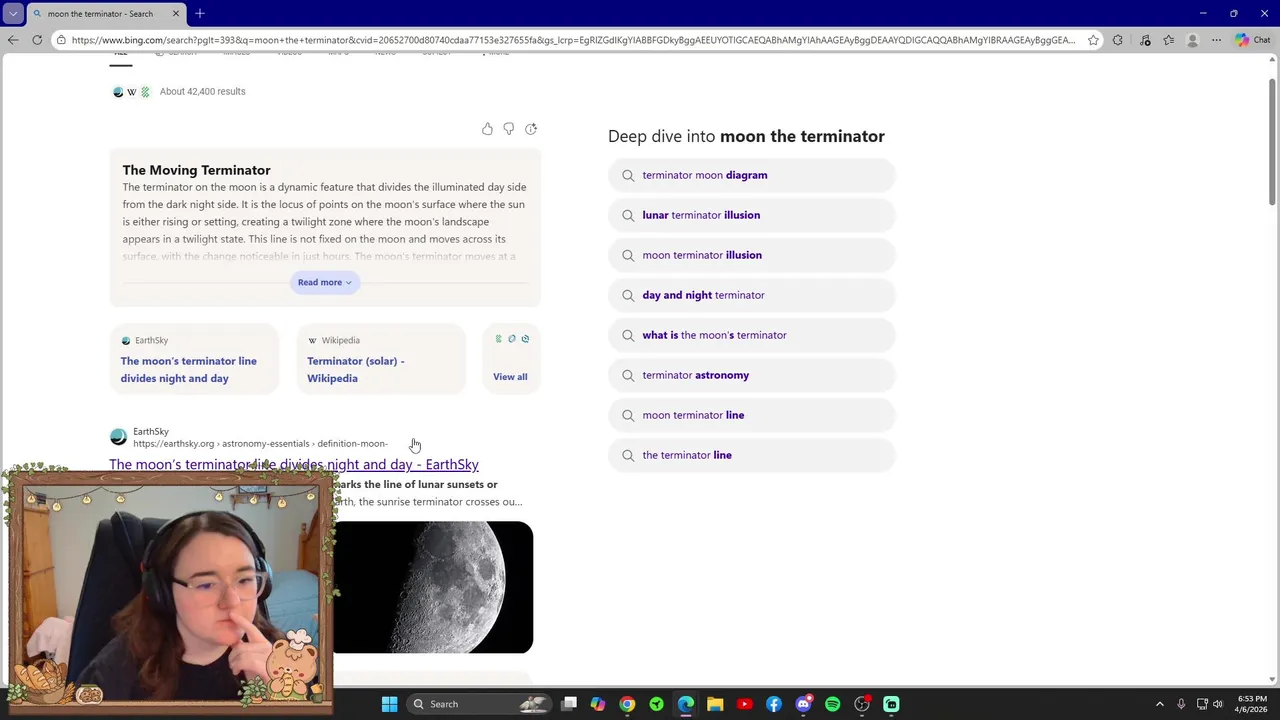Open YouTube app in the taskbar
This screenshot has width=1280, height=720.
[744, 704]
